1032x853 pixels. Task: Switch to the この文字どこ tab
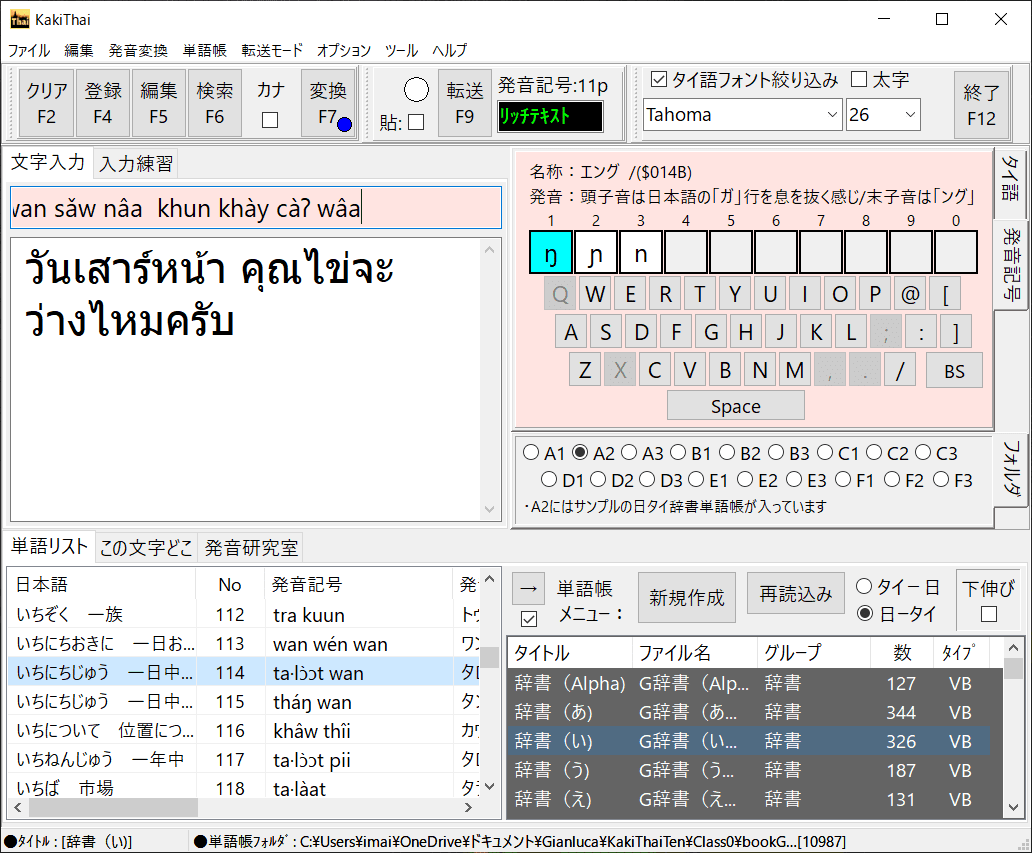(146, 548)
